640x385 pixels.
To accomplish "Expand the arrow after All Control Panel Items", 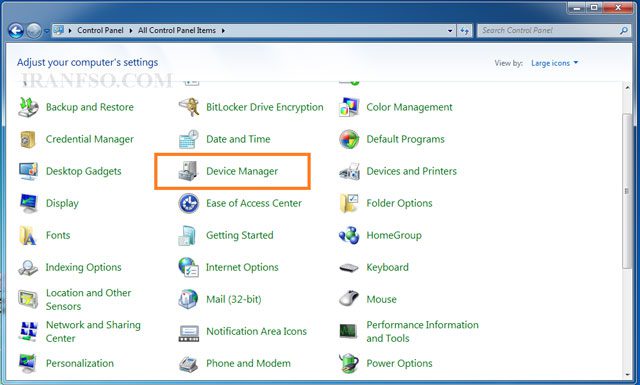I will tap(223, 31).
